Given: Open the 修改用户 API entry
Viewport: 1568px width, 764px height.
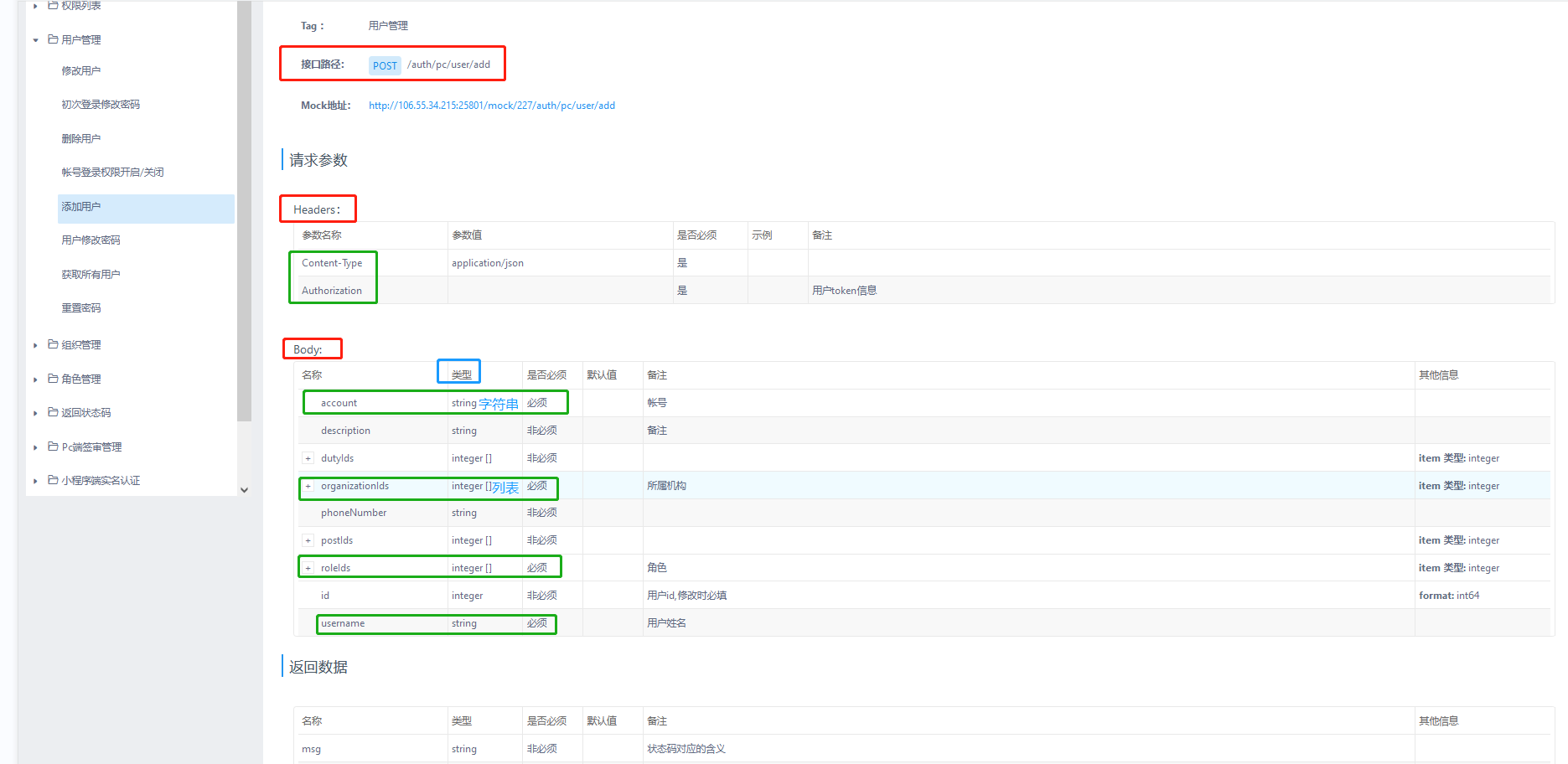Looking at the screenshot, I should click(x=81, y=71).
